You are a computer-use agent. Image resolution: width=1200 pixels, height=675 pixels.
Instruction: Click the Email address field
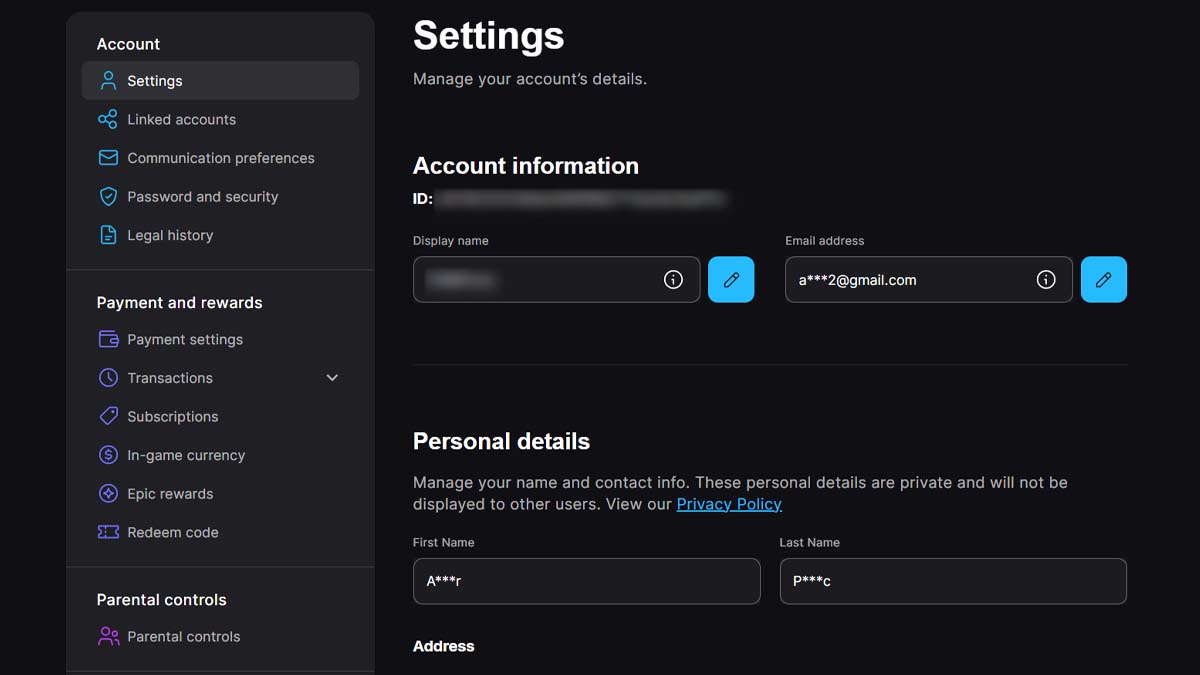coord(928,280)
